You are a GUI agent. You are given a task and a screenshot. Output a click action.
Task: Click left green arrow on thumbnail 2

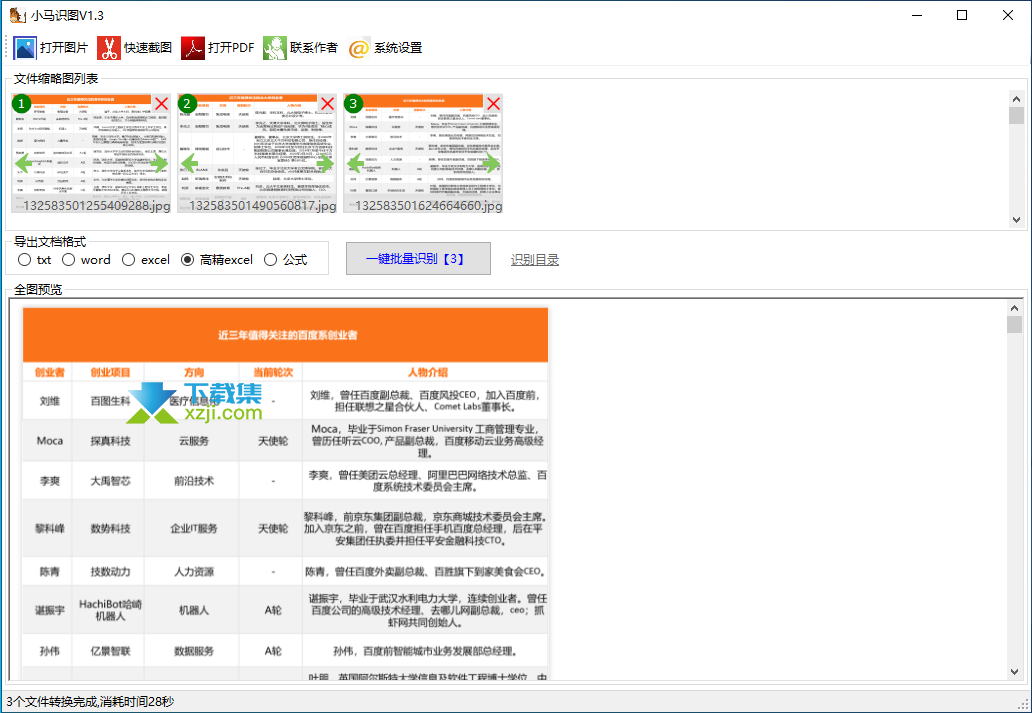(x=190, y=163)
